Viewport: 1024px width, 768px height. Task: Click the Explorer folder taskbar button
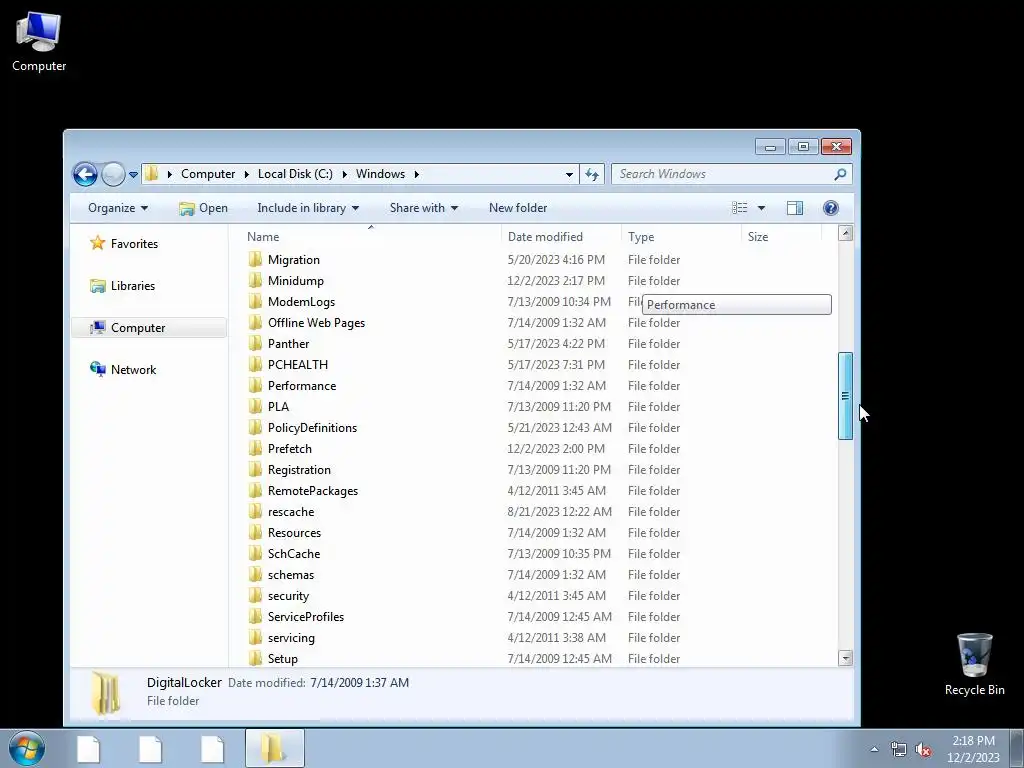(x=274, y=748)
